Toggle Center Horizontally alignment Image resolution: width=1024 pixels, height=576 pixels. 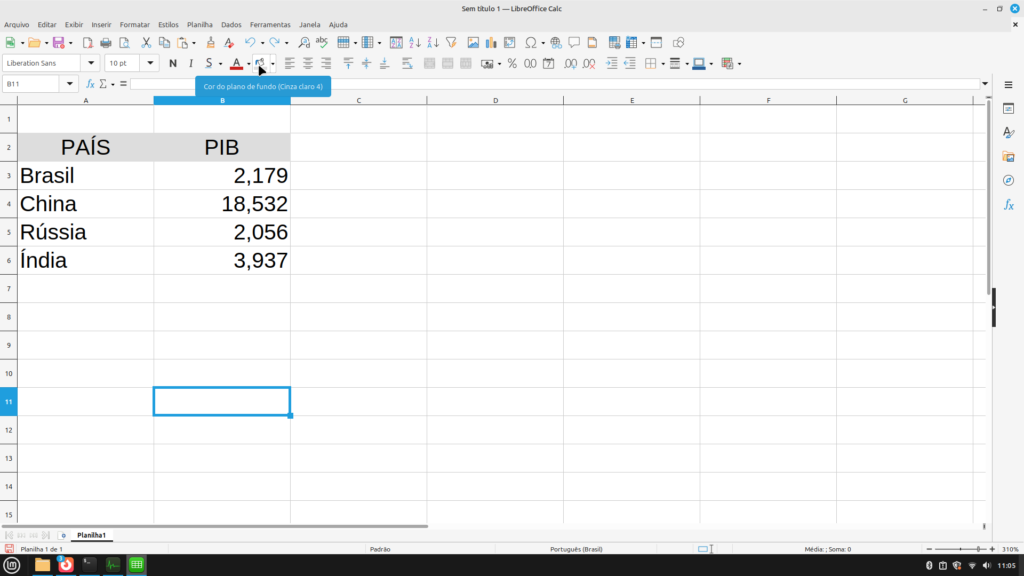coord(308,63)
